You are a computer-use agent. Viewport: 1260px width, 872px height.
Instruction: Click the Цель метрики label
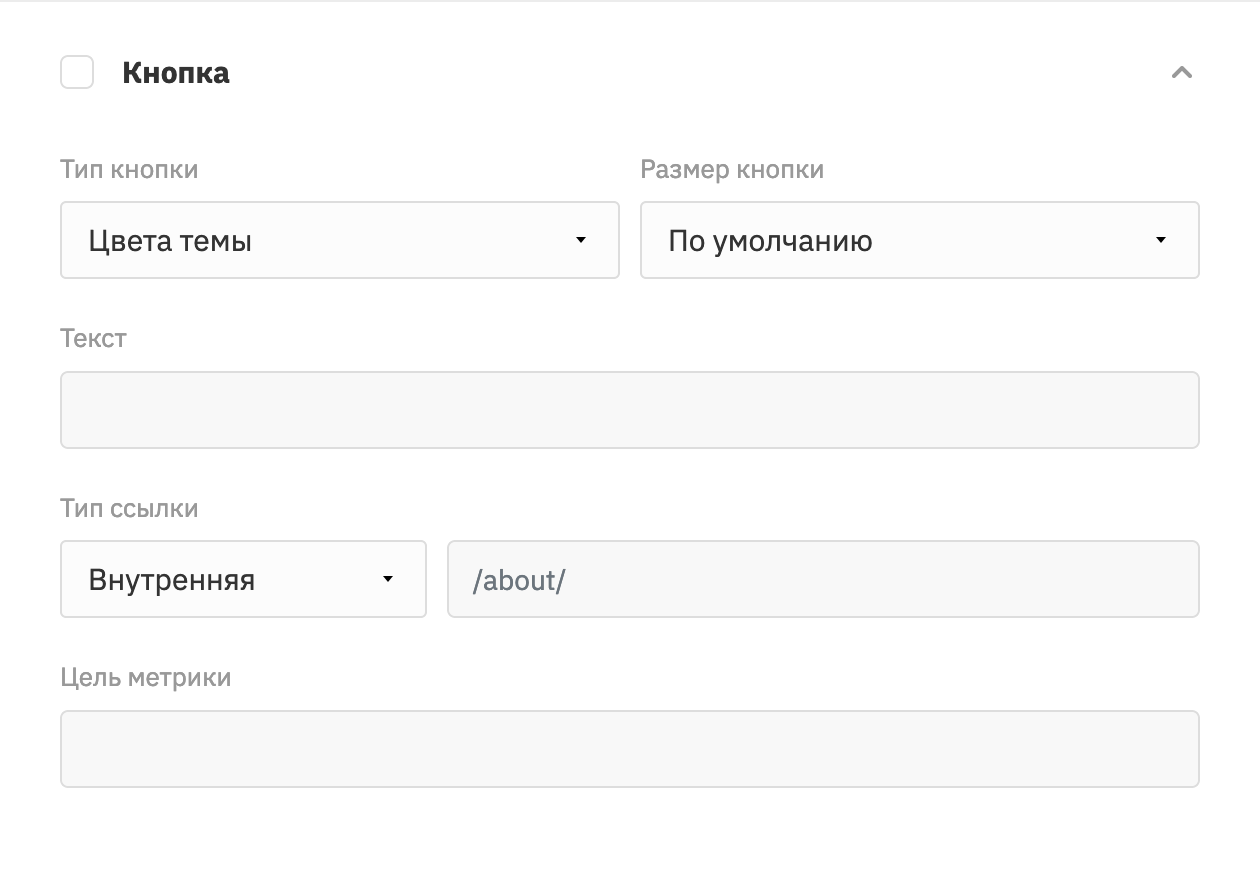click(146, 677)
